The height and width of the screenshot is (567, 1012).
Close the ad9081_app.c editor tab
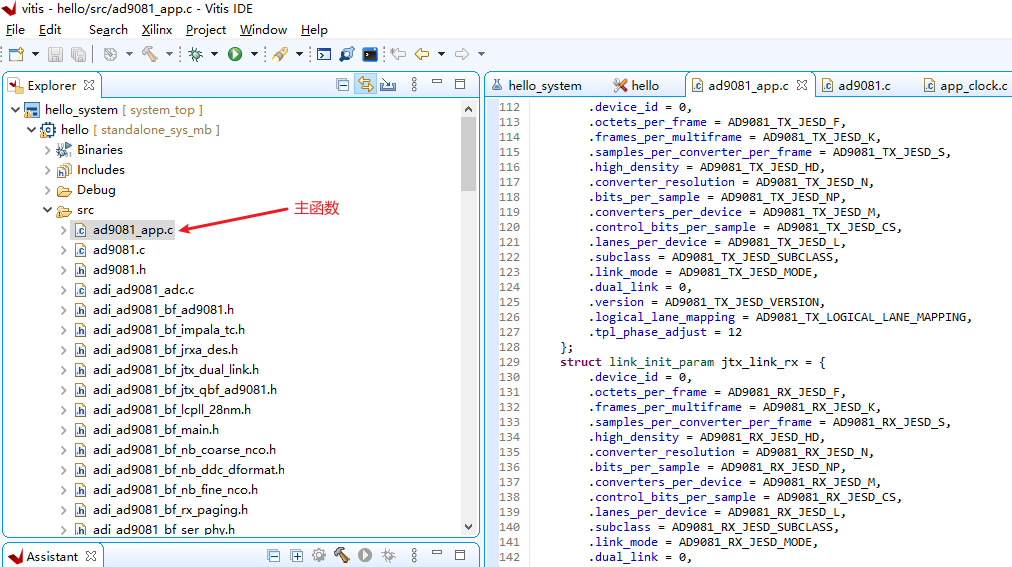pyautogui.click(x=802, y=85)
